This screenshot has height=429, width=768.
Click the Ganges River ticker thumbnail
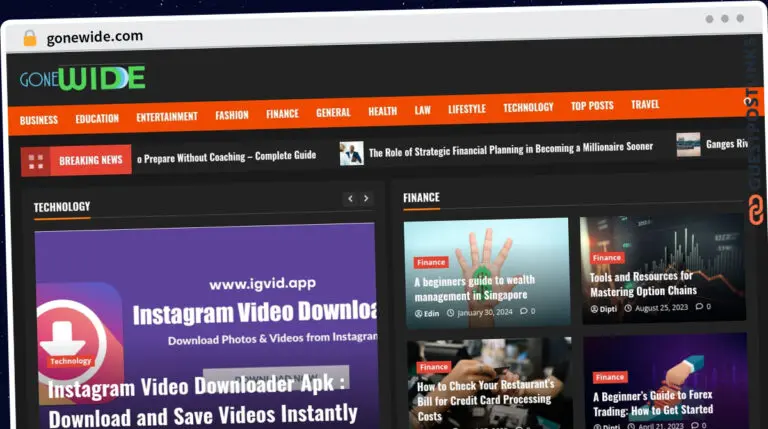[x=688, y=144]
